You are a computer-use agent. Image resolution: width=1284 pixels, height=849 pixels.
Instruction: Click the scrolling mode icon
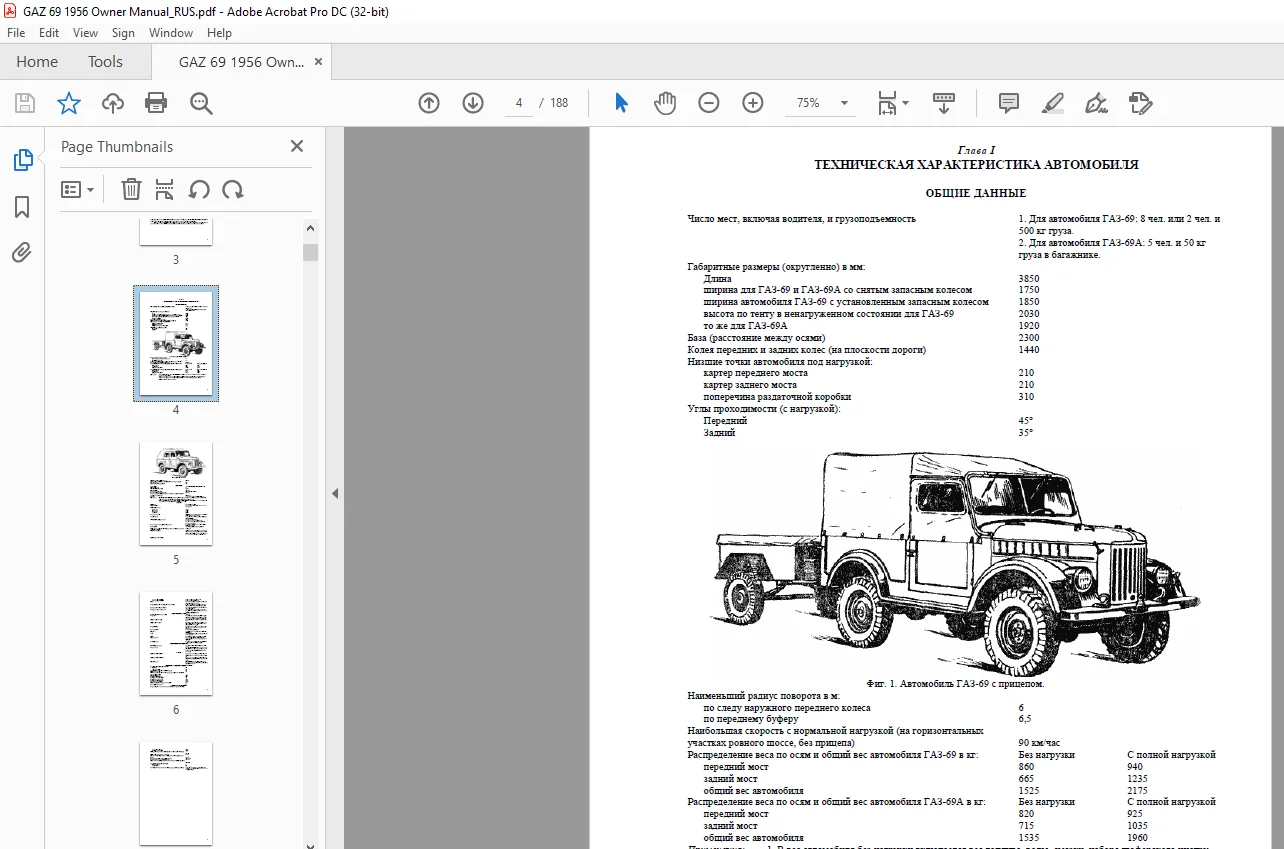(944, 103)
